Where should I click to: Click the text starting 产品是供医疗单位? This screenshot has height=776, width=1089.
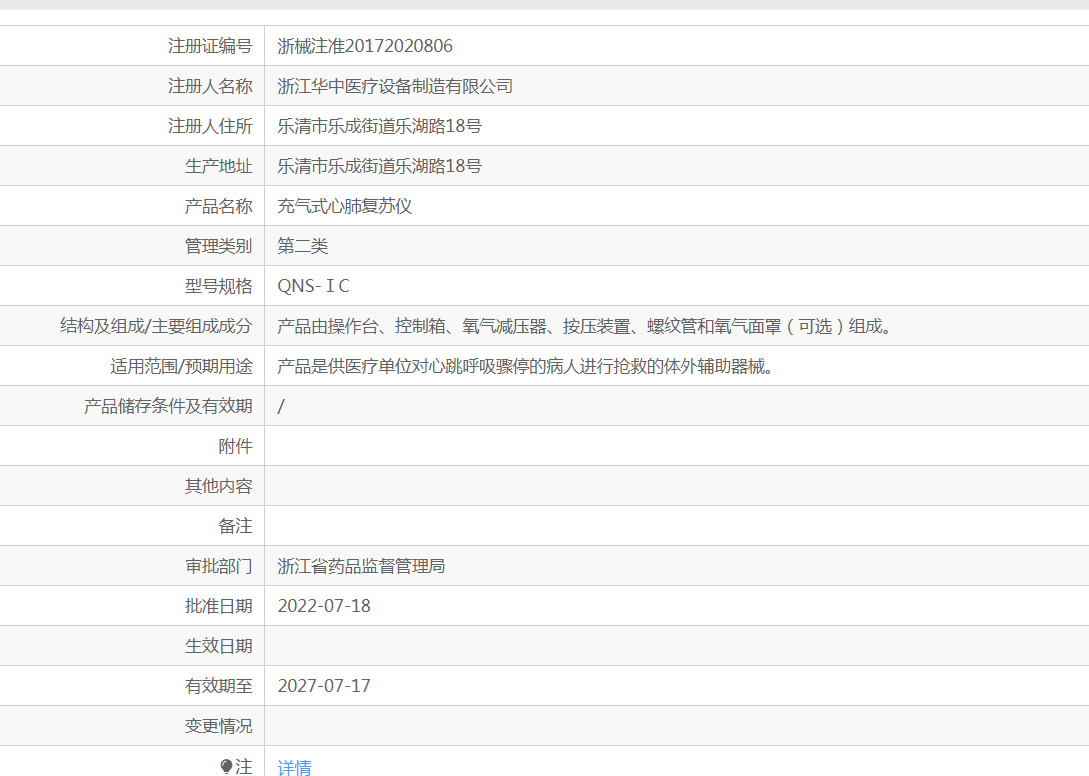(526, 366)
